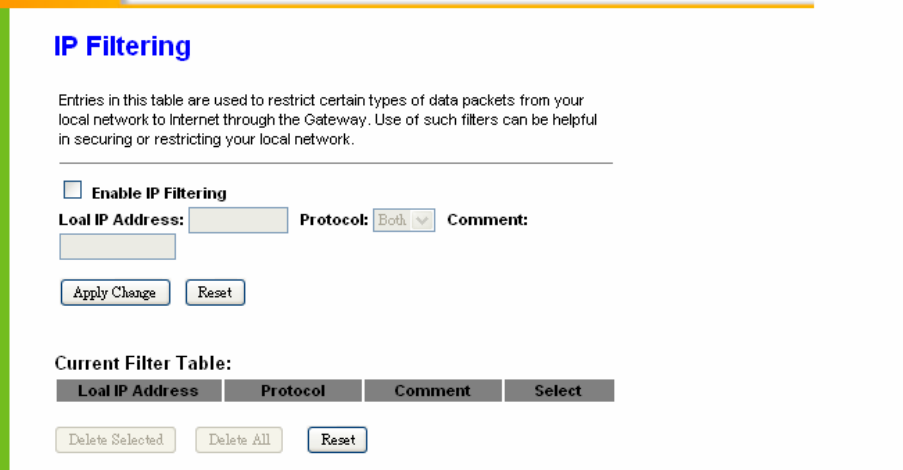This screenshot has height=470, width=903.
Task: Click the Delete Selected button
Action: pyautogui.click(x=116, y=440)
